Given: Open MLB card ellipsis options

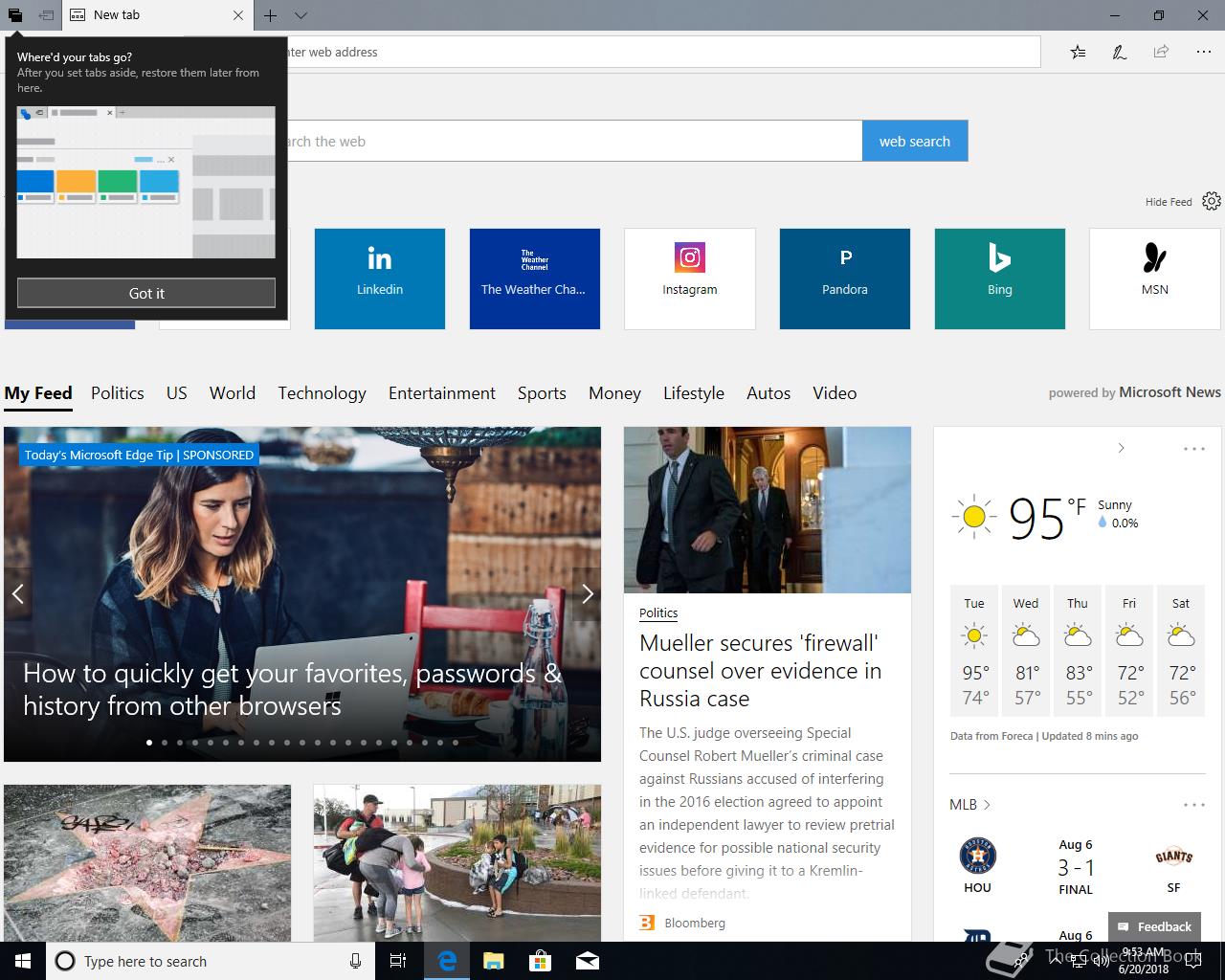Looking at the screenshot, I should click(x=1194, y=805).
